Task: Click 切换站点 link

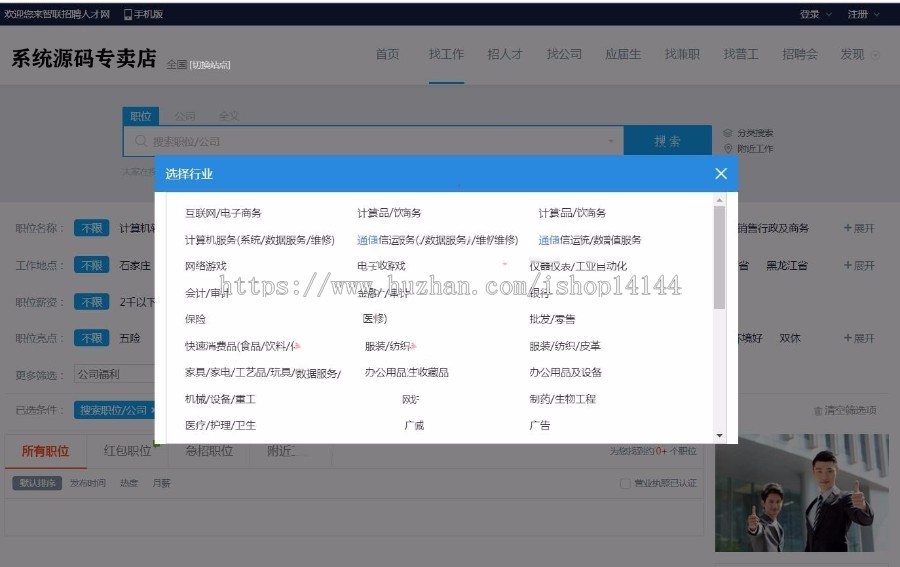Action: click(210, 65)
